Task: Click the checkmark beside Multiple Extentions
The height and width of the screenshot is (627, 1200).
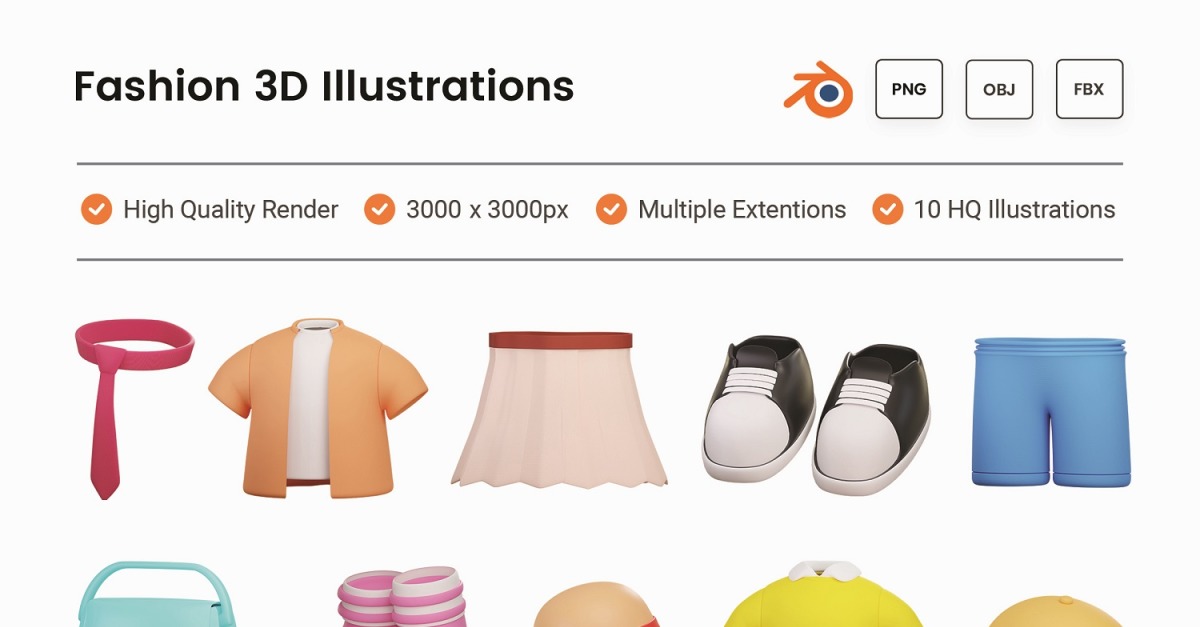Action: pyautogui.click(x=611, y=210)
